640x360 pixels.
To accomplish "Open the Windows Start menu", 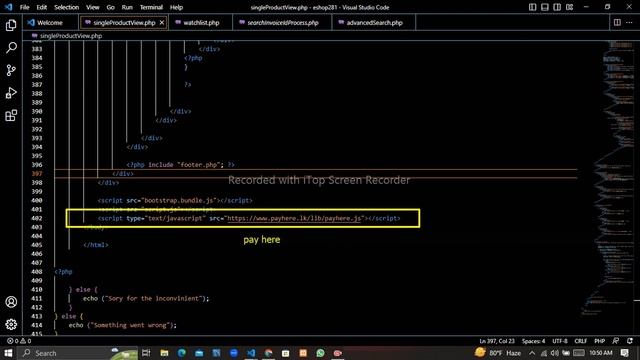I will 8,353.
